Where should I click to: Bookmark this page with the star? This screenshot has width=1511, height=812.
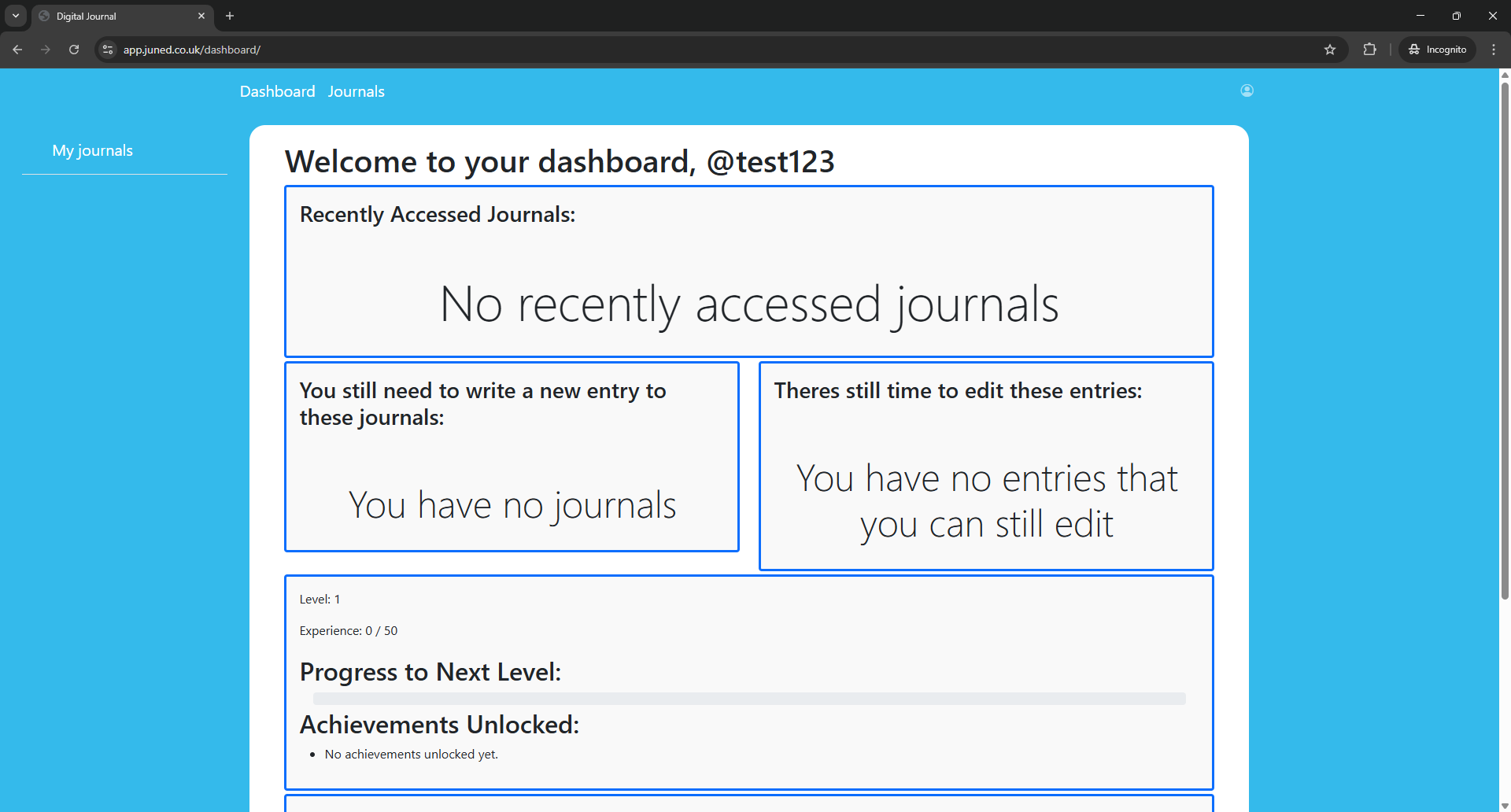(1330, 50)
